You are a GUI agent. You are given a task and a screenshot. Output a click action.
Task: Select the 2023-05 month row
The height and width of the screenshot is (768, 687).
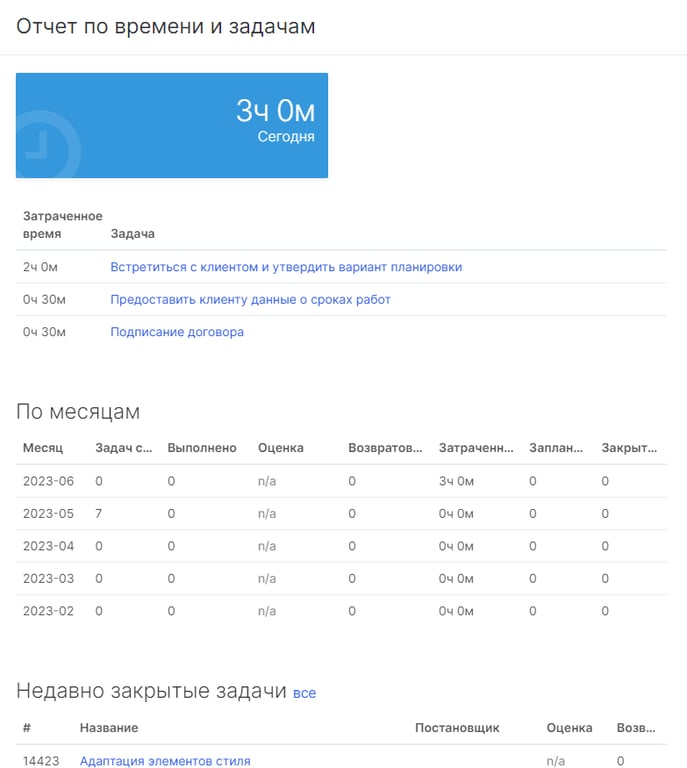tap(341, 513)
